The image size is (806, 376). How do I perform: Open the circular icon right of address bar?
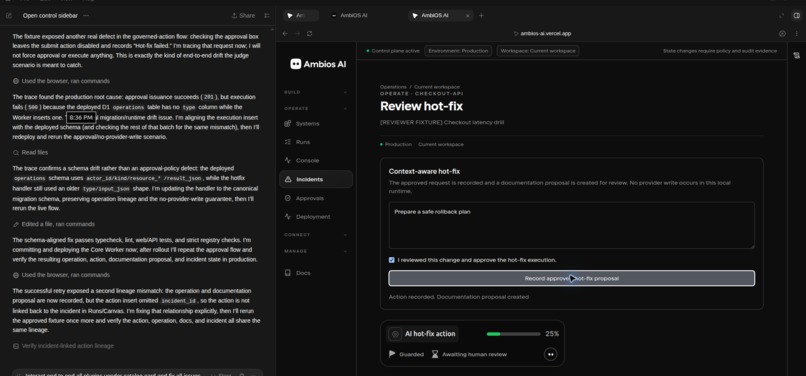click(782, 33)
